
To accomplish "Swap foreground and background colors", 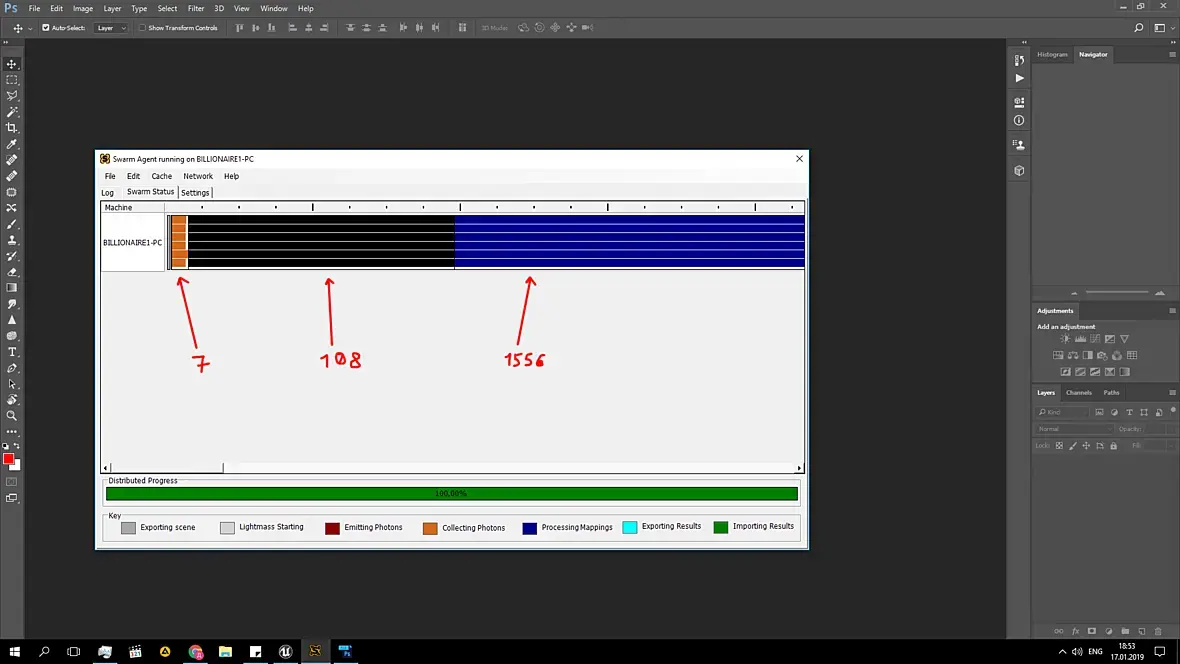I will pyautogui.click(x=17, y=446).
